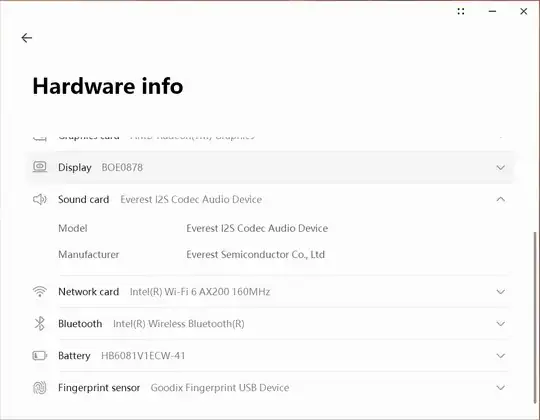Expand the Bluetooth row chevron

(x=501, y=324)
